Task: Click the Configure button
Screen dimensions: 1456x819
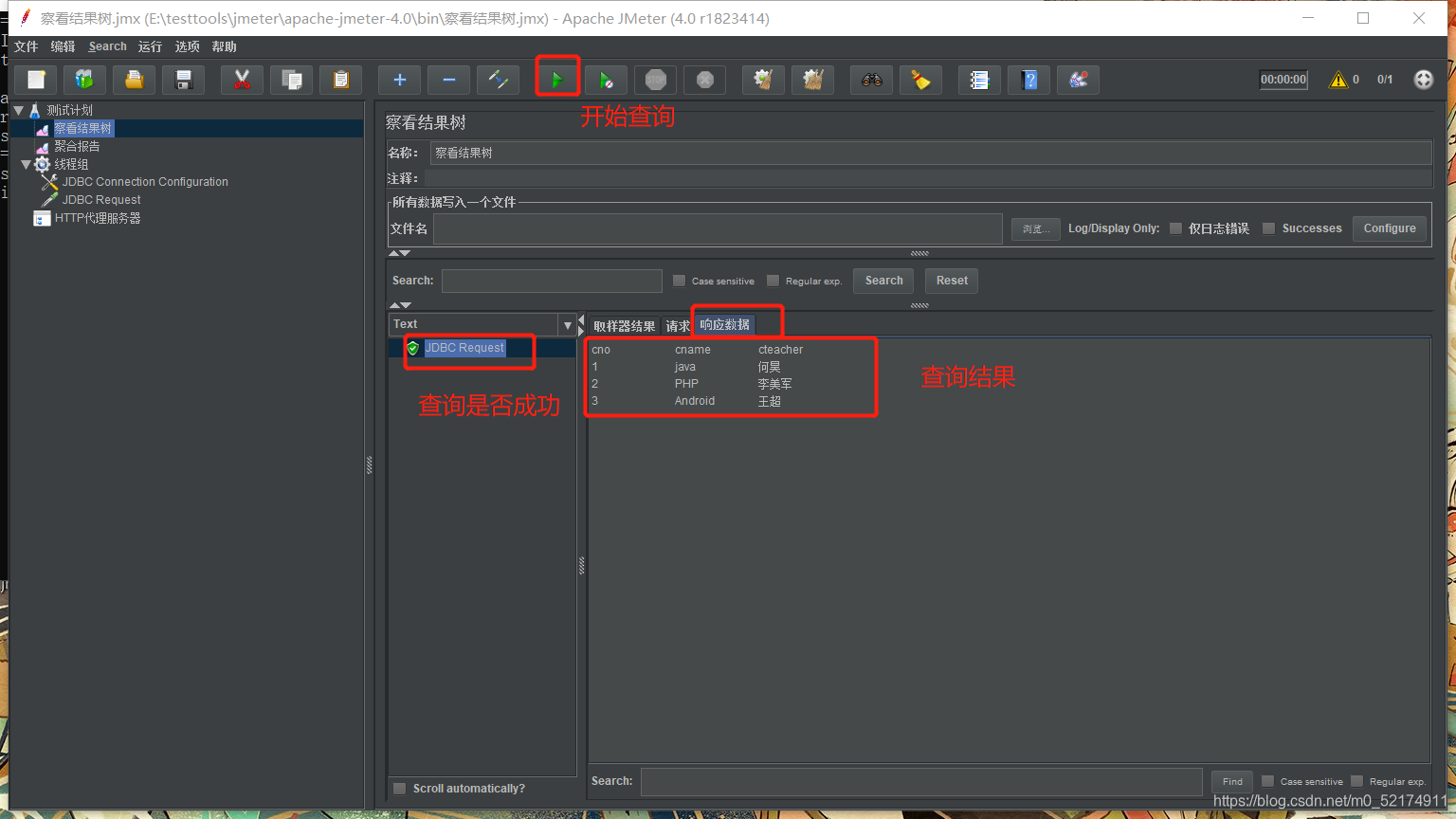Action: 1390,228
